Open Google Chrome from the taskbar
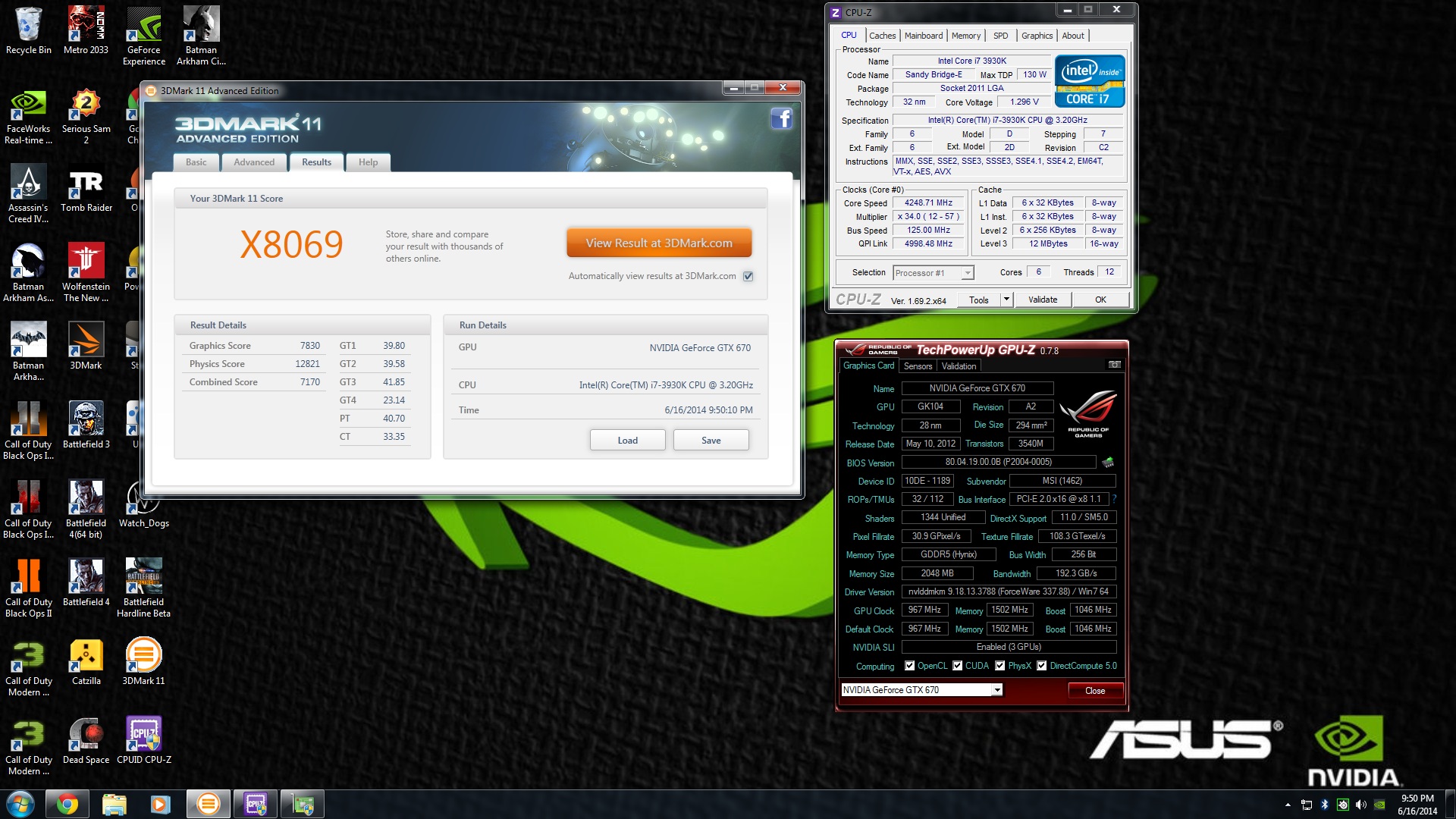1456x819 pixels. [67, 804]
